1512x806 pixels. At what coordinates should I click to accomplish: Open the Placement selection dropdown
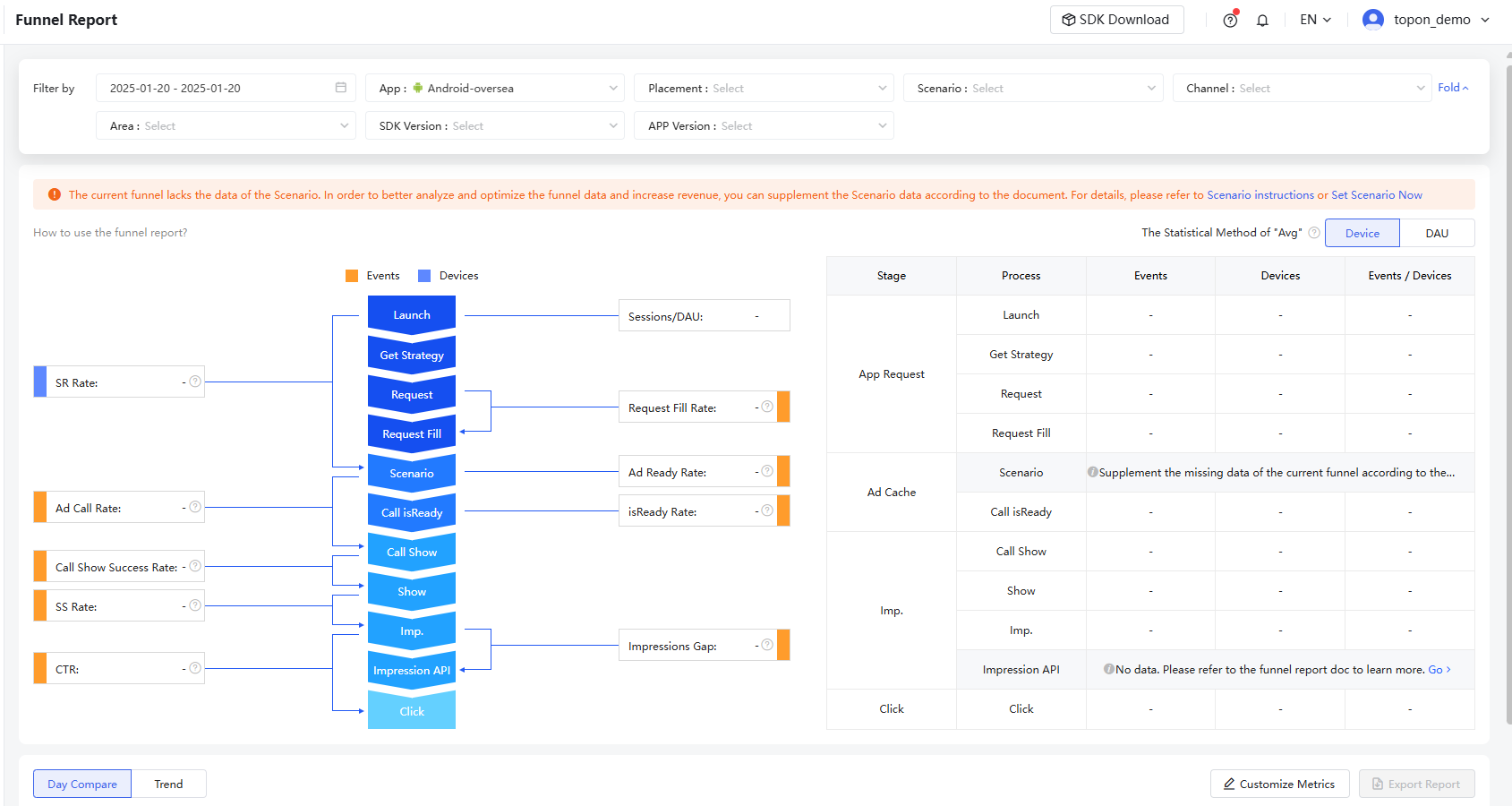(764, 87)
